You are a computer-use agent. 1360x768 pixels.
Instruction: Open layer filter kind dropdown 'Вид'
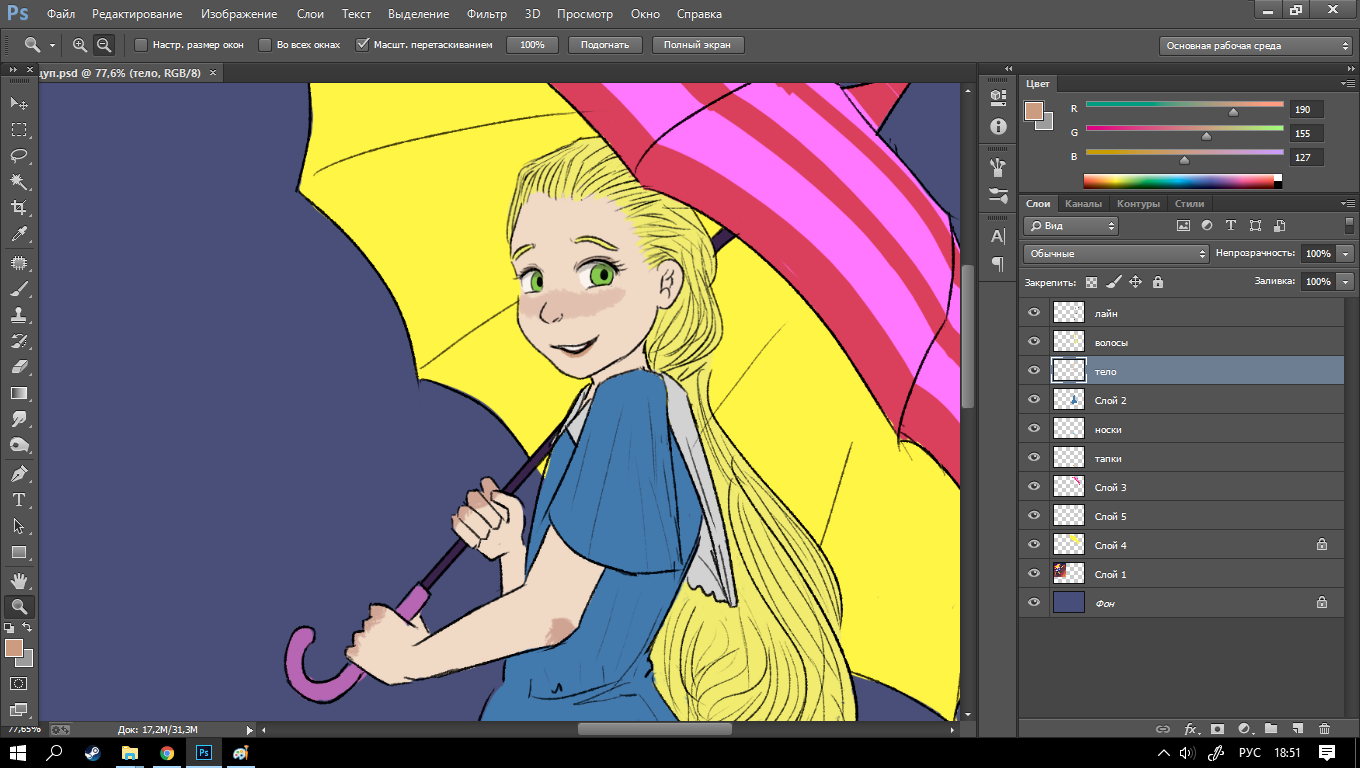(1070, 226)
